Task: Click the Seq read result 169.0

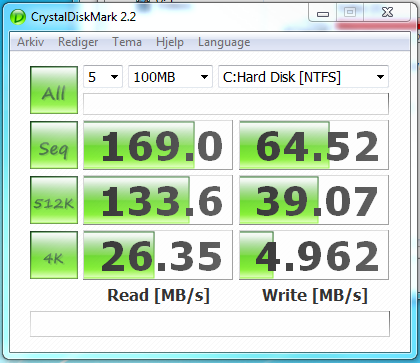Action: tap(158, 145)
